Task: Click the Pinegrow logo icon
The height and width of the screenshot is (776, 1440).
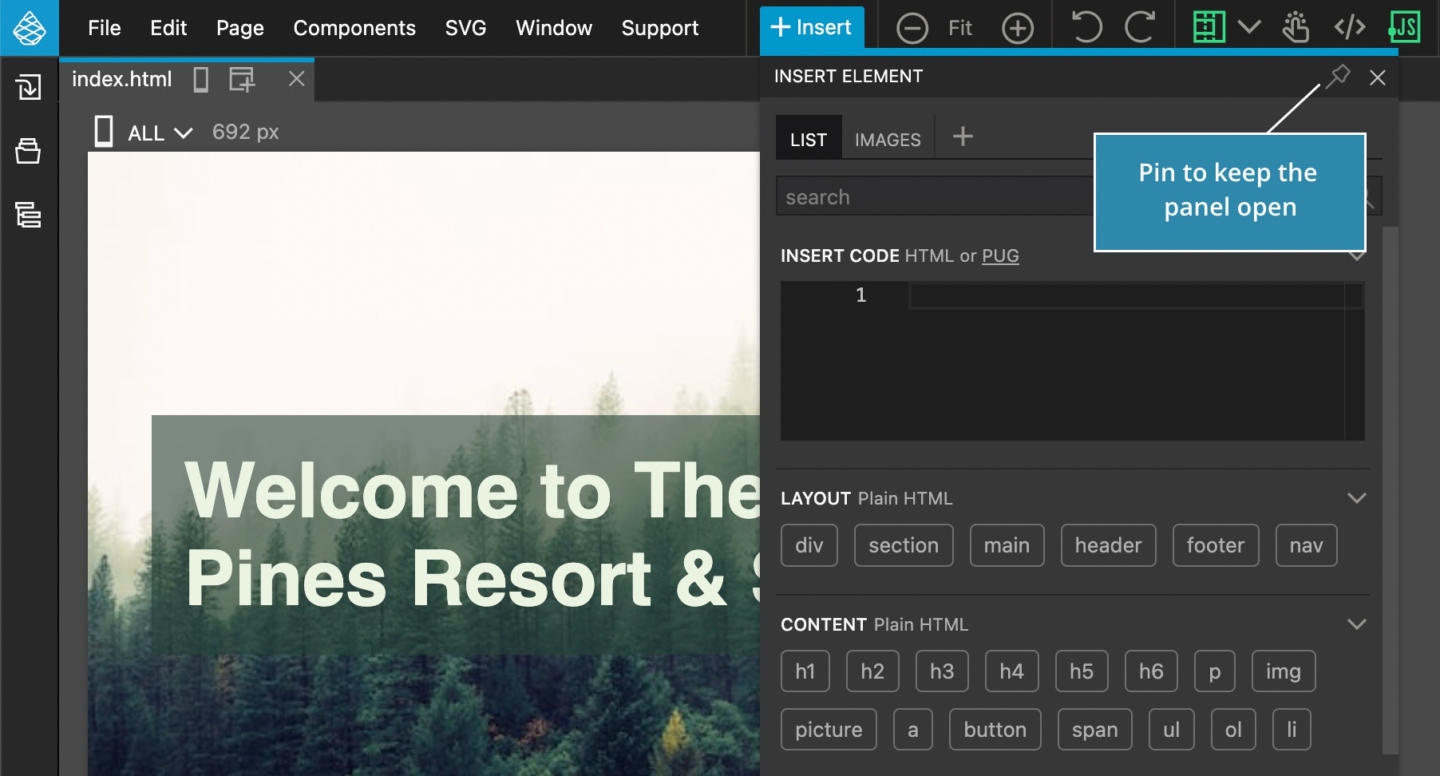Action: point(30,27)
